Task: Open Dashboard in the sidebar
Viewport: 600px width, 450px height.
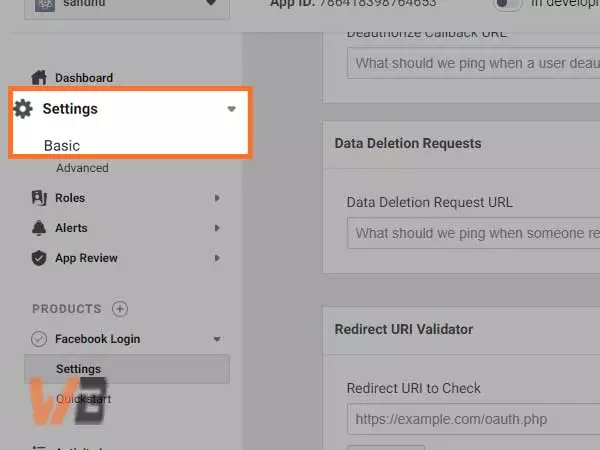Action: (84, 78)
